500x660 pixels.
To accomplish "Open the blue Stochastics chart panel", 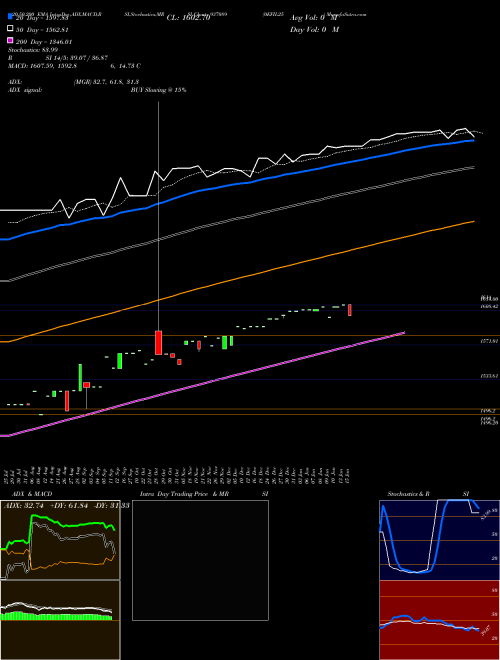I will [439, 540].
